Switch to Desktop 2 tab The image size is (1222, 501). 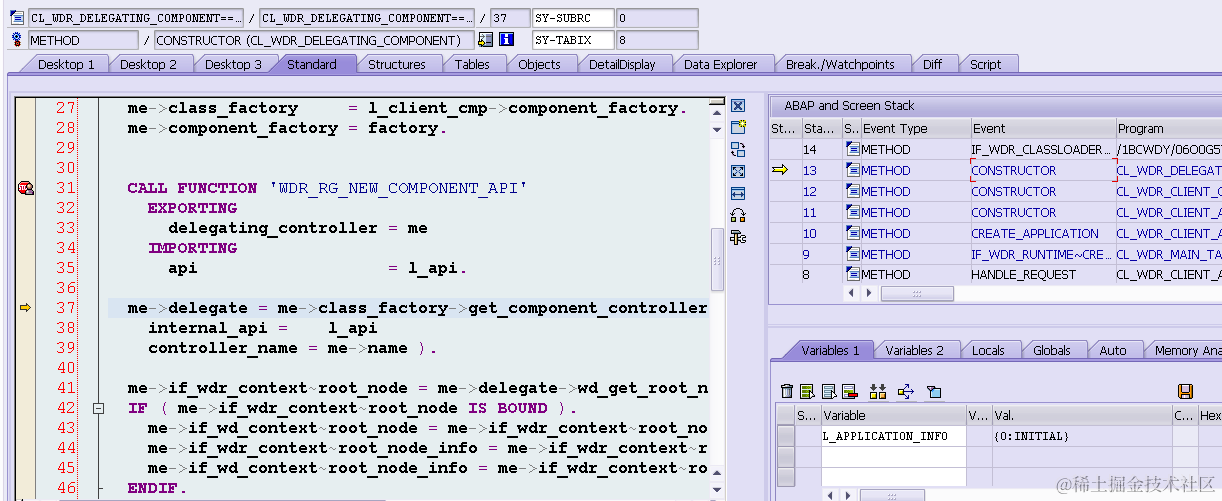click(x=148, y=64)
